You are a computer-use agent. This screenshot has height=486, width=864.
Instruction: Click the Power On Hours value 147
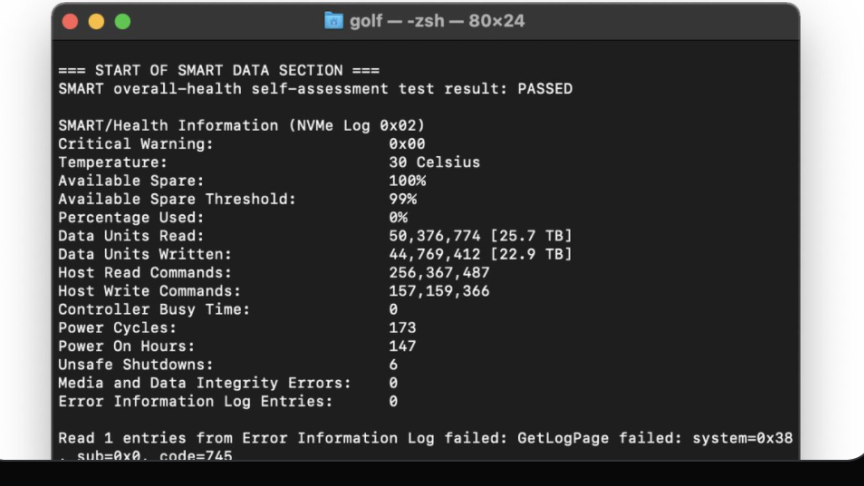(402, 346)
